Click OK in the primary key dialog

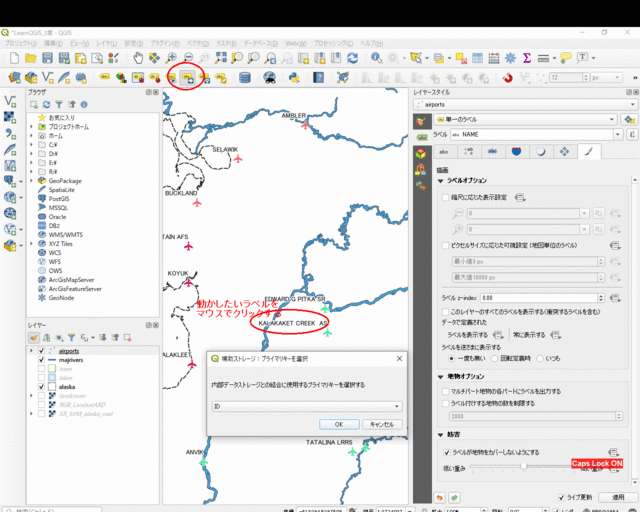pyautogui.click(x=339, y=424)
